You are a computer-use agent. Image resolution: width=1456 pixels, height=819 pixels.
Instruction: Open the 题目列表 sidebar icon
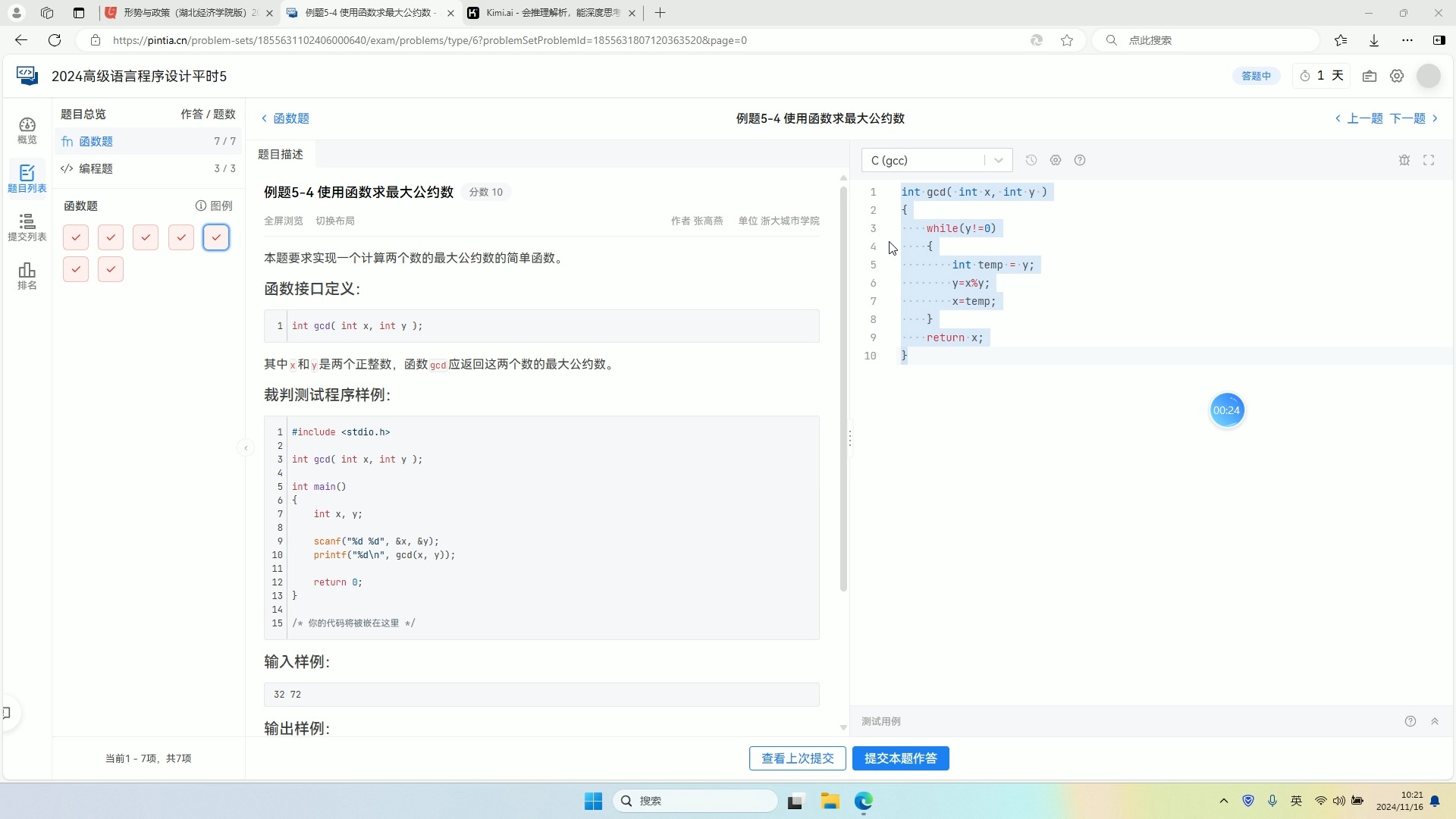[x=27, y=179]
